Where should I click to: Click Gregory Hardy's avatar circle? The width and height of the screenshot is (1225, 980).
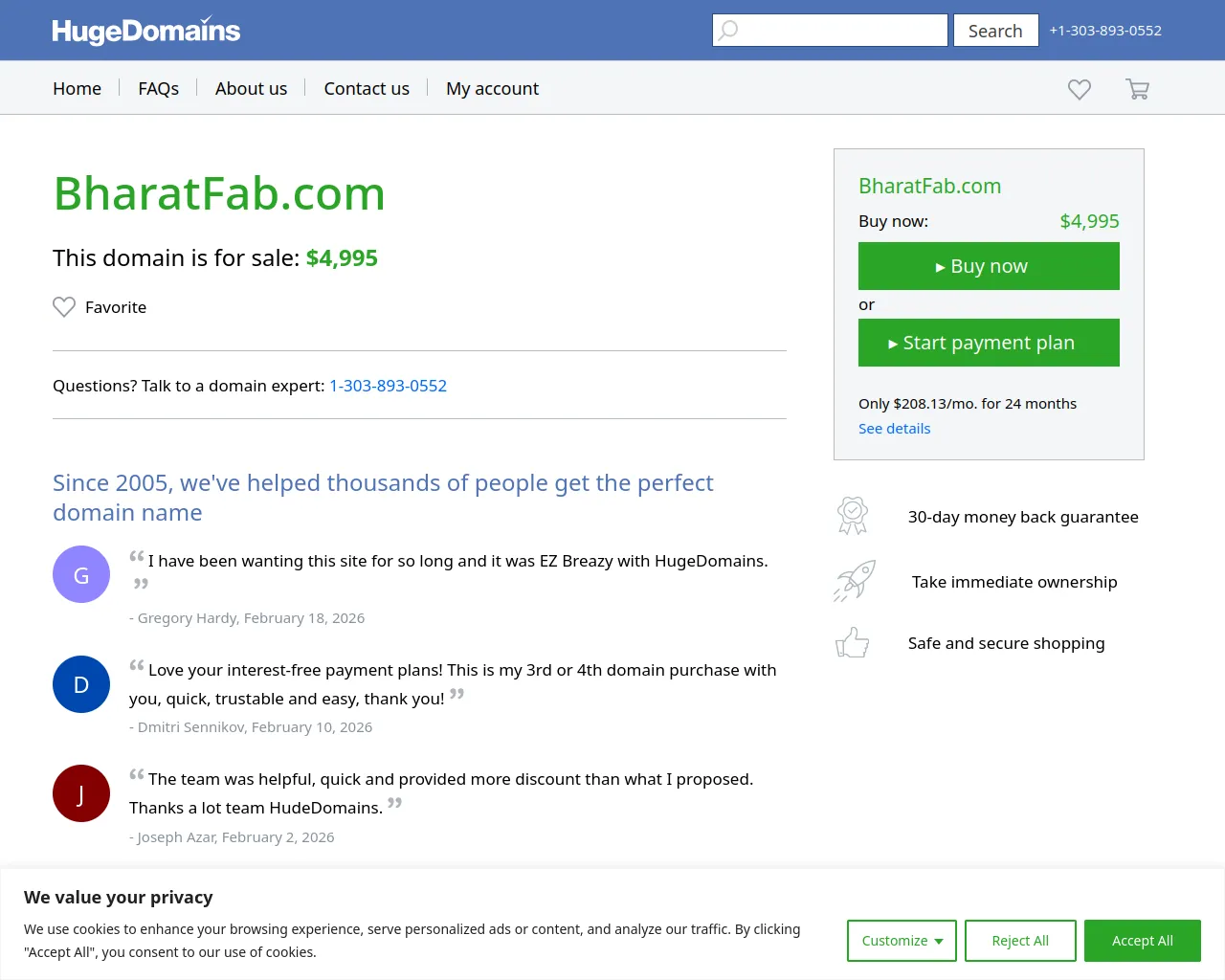click(81, 574)
